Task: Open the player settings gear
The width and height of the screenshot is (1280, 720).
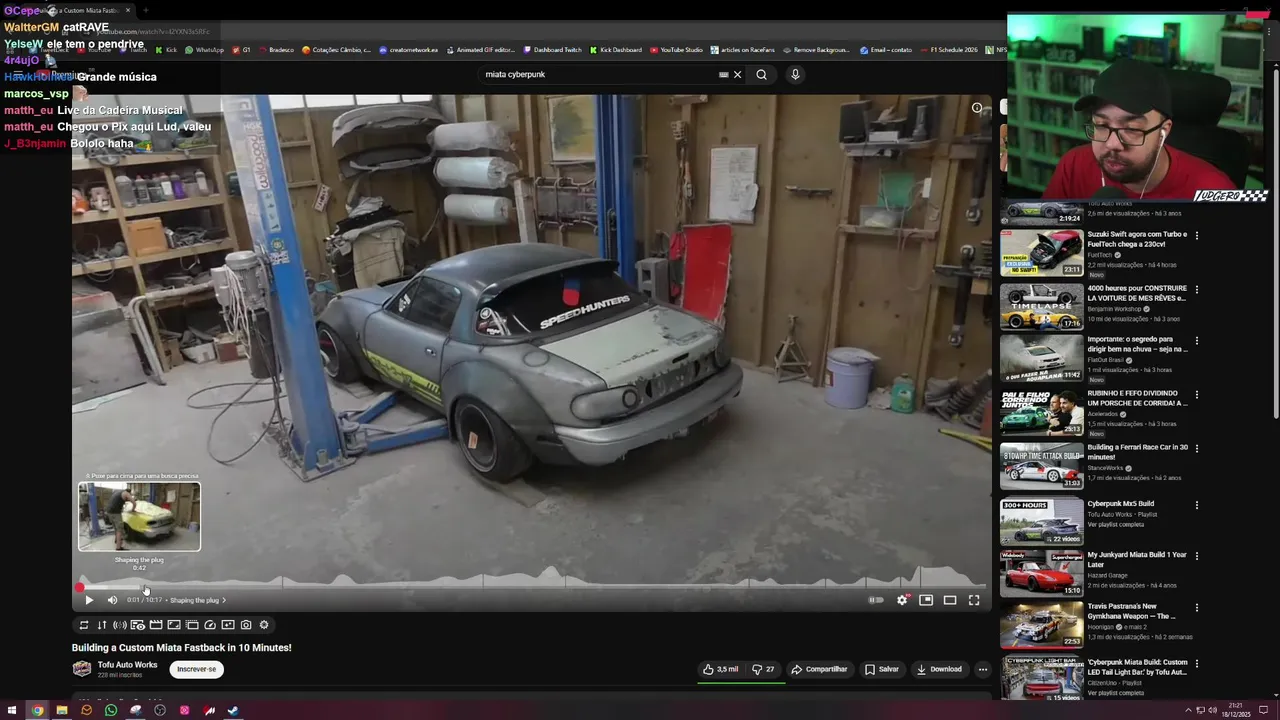Action: pos(902,600)
